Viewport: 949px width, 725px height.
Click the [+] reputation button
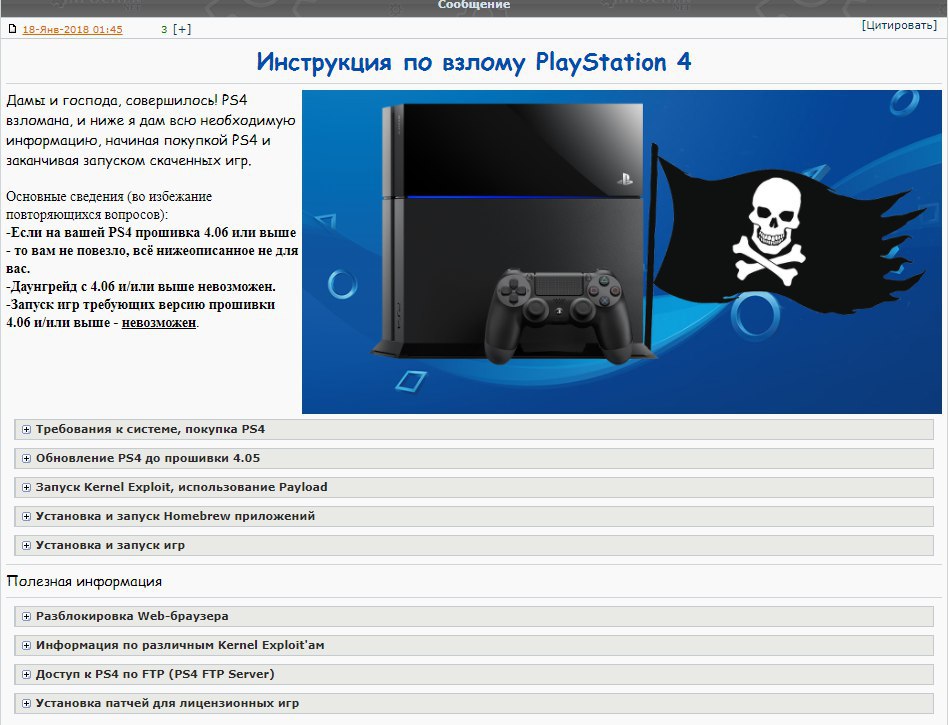182,29
